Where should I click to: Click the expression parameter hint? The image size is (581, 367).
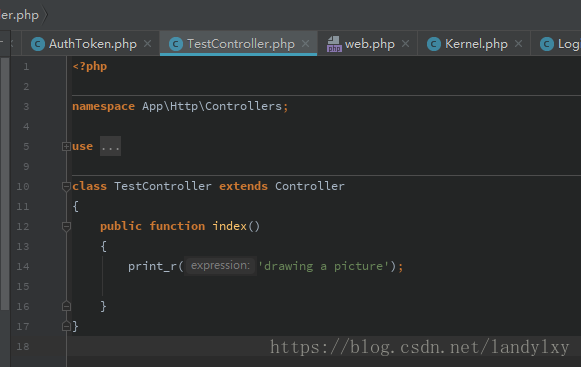pyautogui.click(x=220, y=266)
